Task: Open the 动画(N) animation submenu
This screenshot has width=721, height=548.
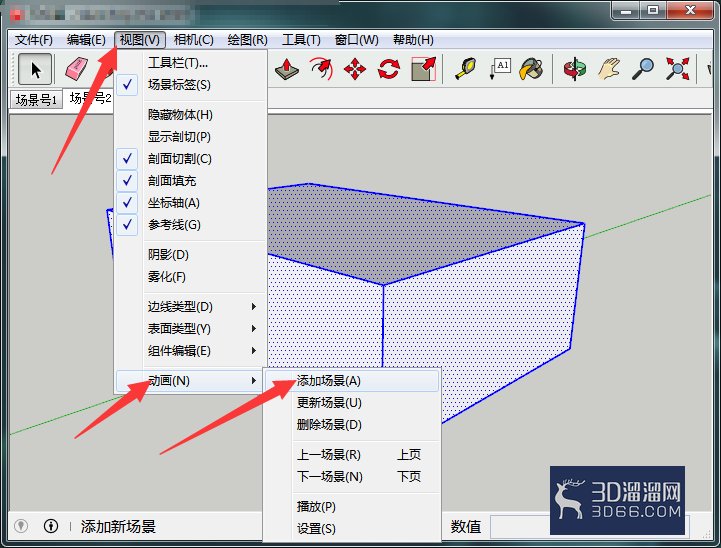Action: pos(191,381)
